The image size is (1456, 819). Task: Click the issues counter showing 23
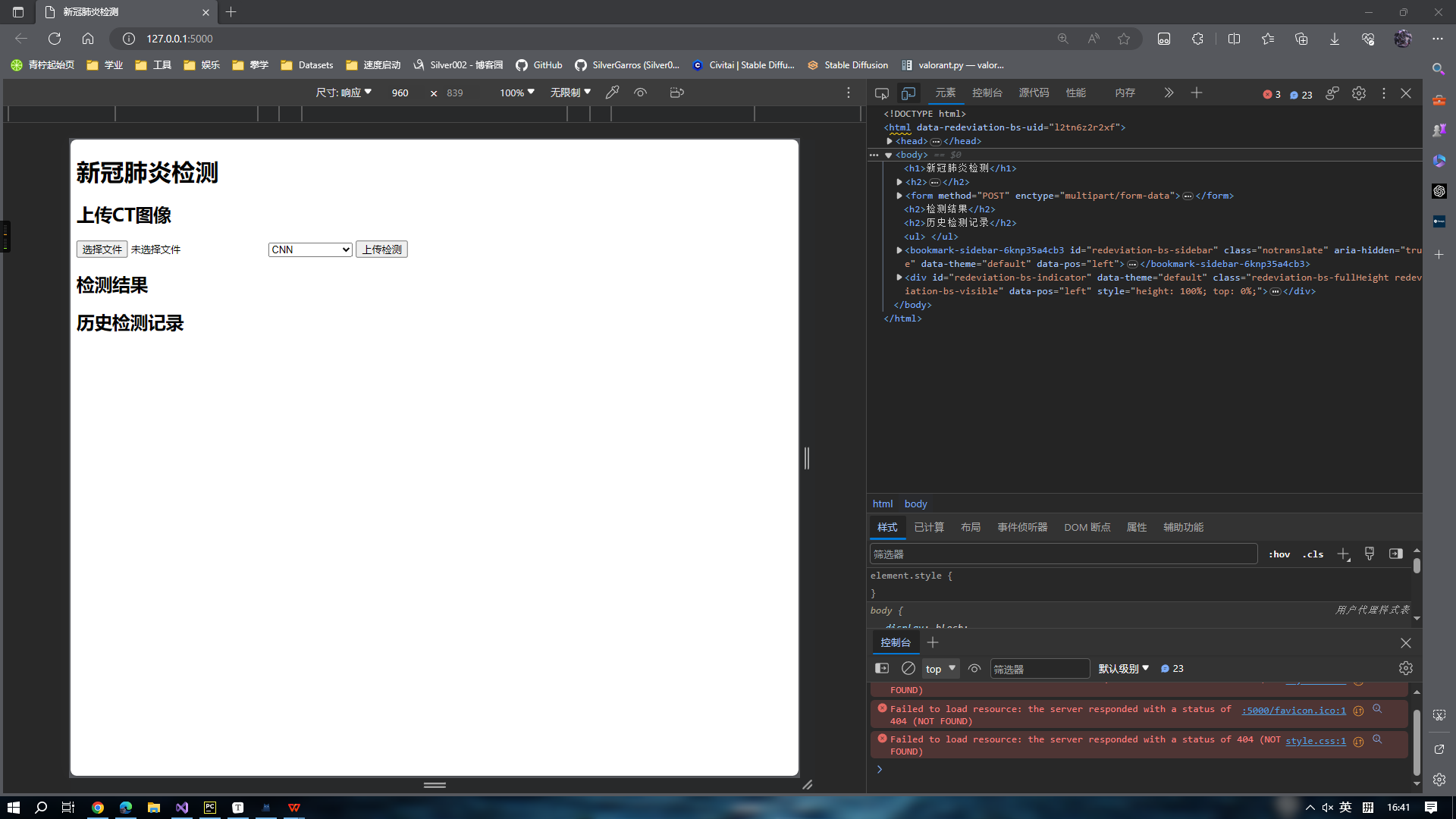click(1299, 94)
